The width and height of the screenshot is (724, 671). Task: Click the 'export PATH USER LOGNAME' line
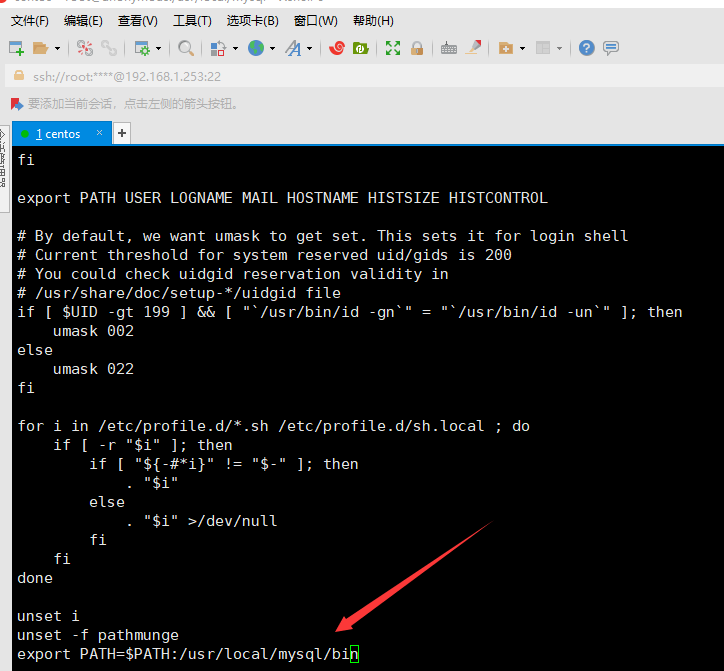point(282,198)
